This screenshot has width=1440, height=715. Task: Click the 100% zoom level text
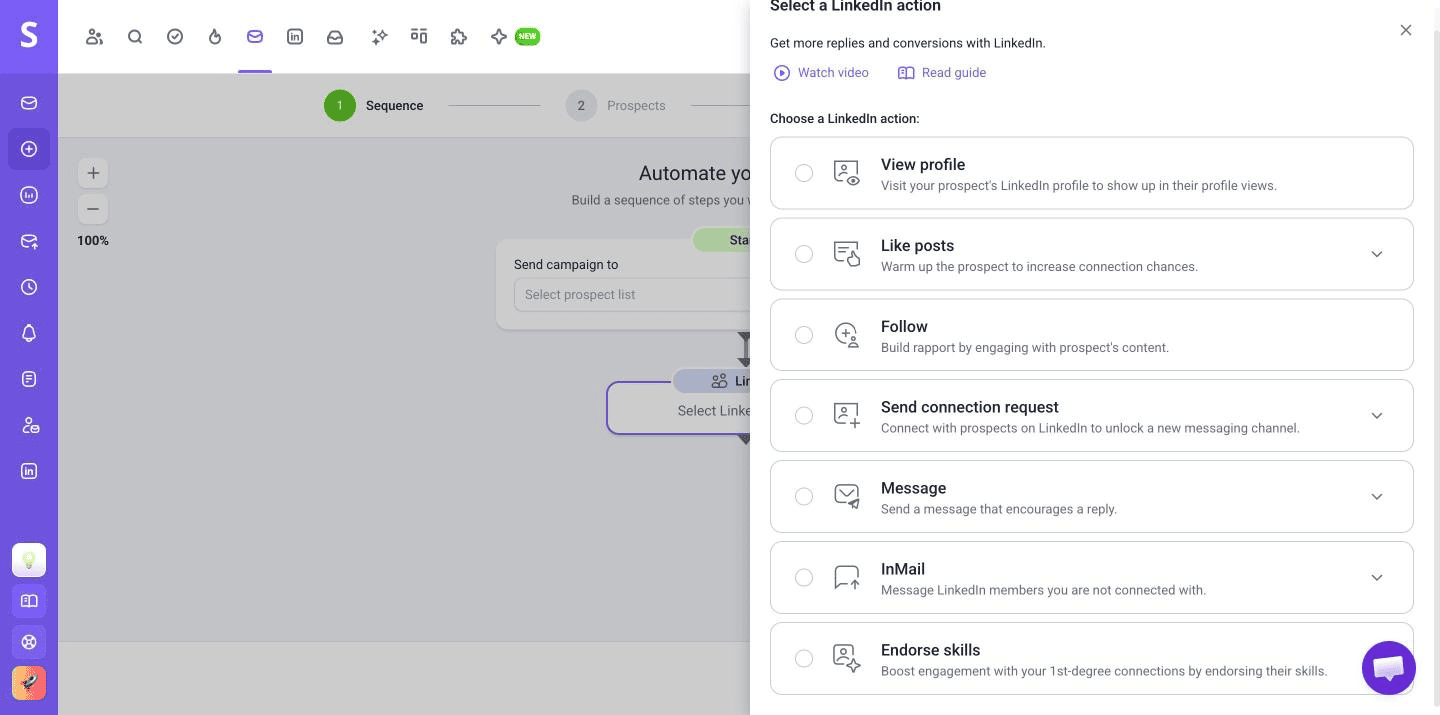coord(93,241)
